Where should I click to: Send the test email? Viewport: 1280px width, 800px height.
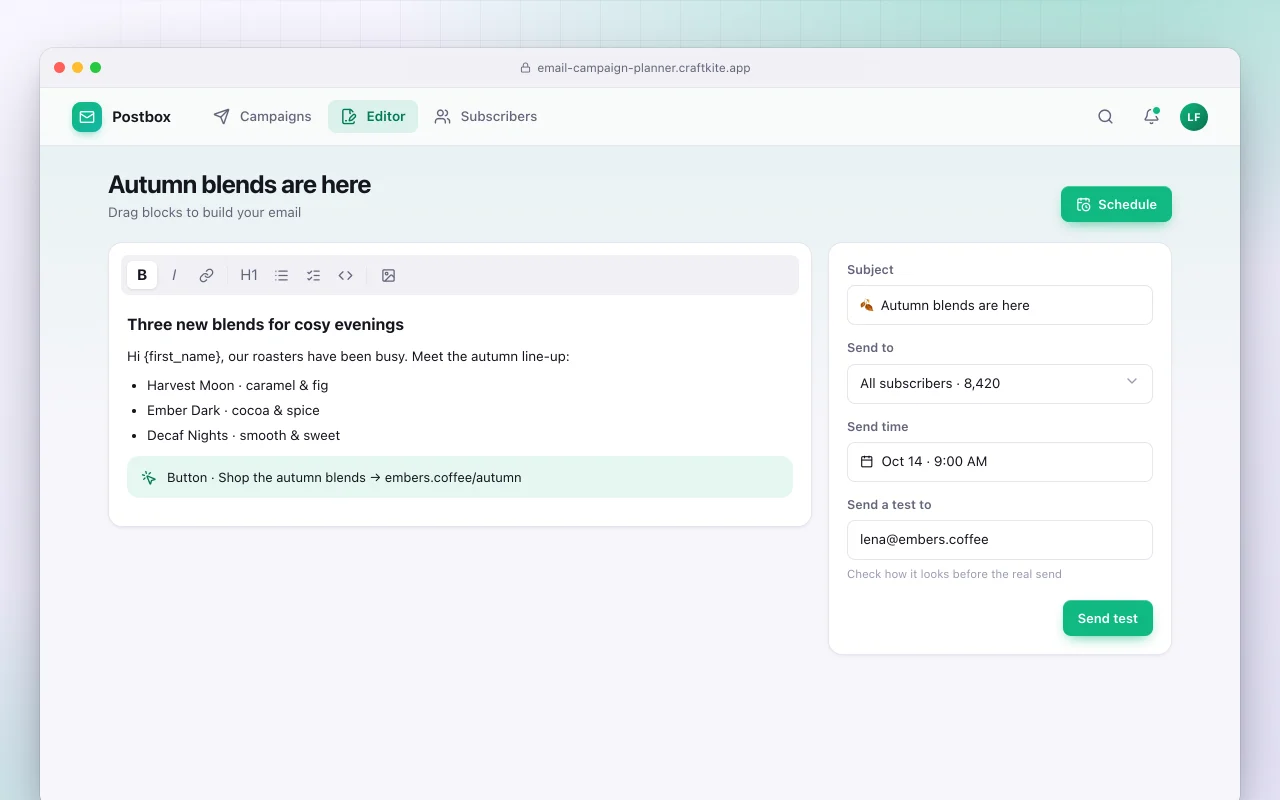tap(1108, 618)
